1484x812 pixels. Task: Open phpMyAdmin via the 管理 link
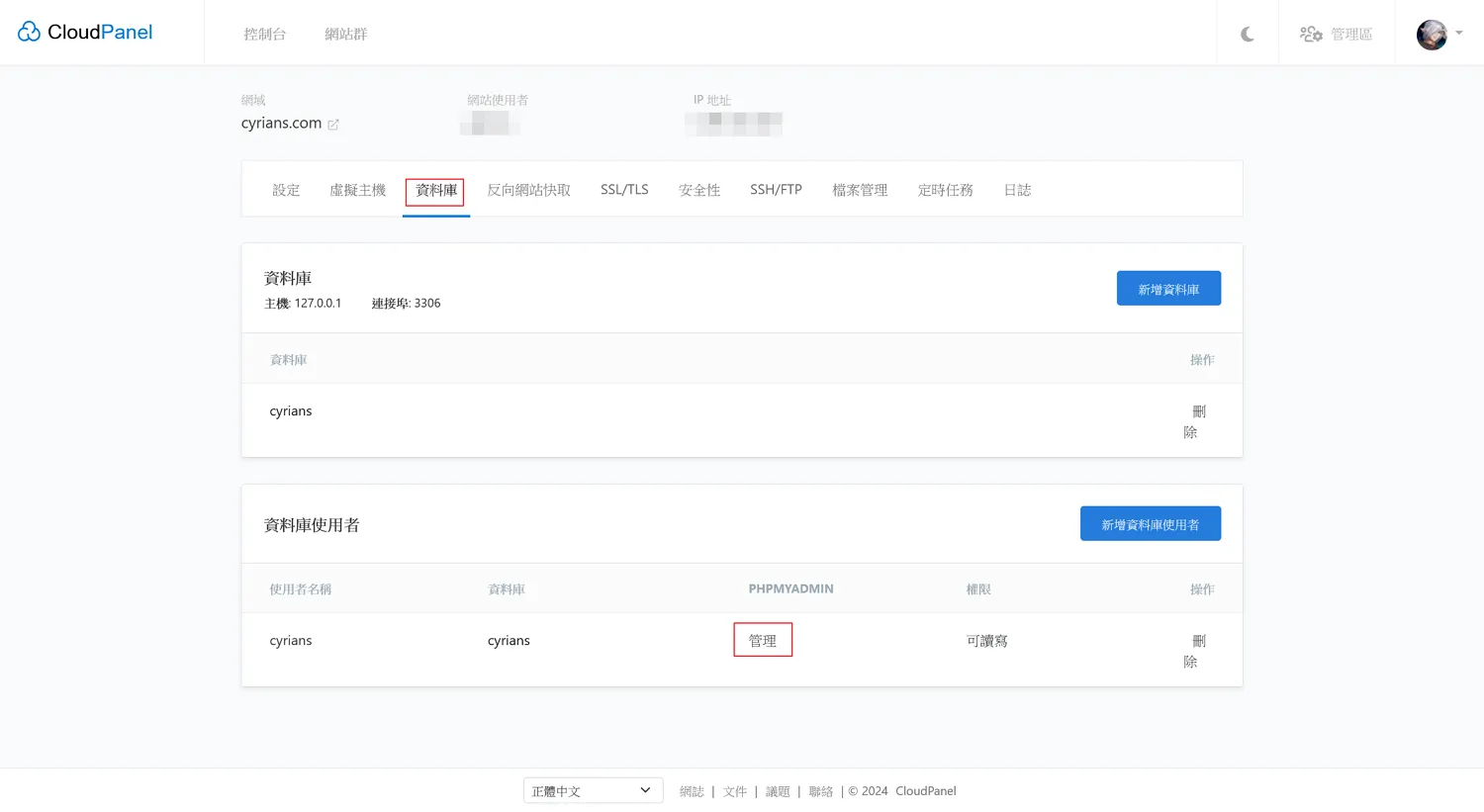763,641
